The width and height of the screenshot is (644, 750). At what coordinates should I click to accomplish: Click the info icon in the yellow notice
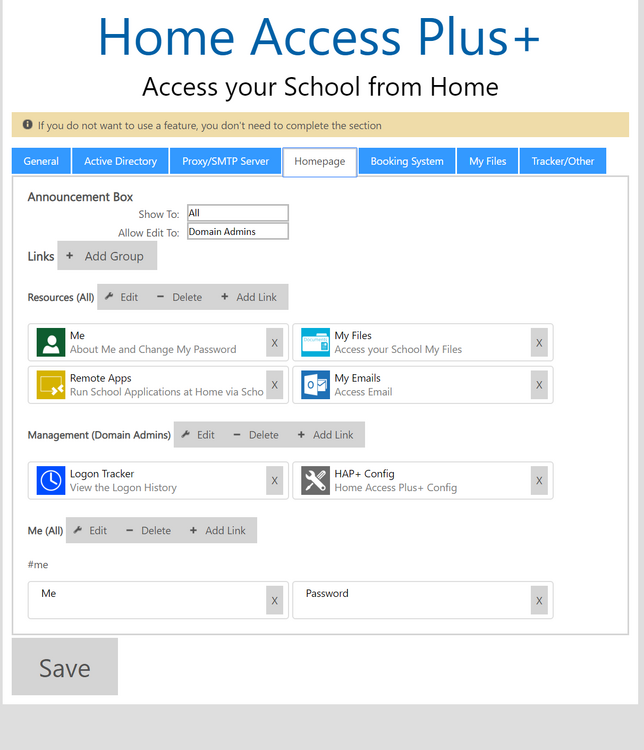coord(28,125)
